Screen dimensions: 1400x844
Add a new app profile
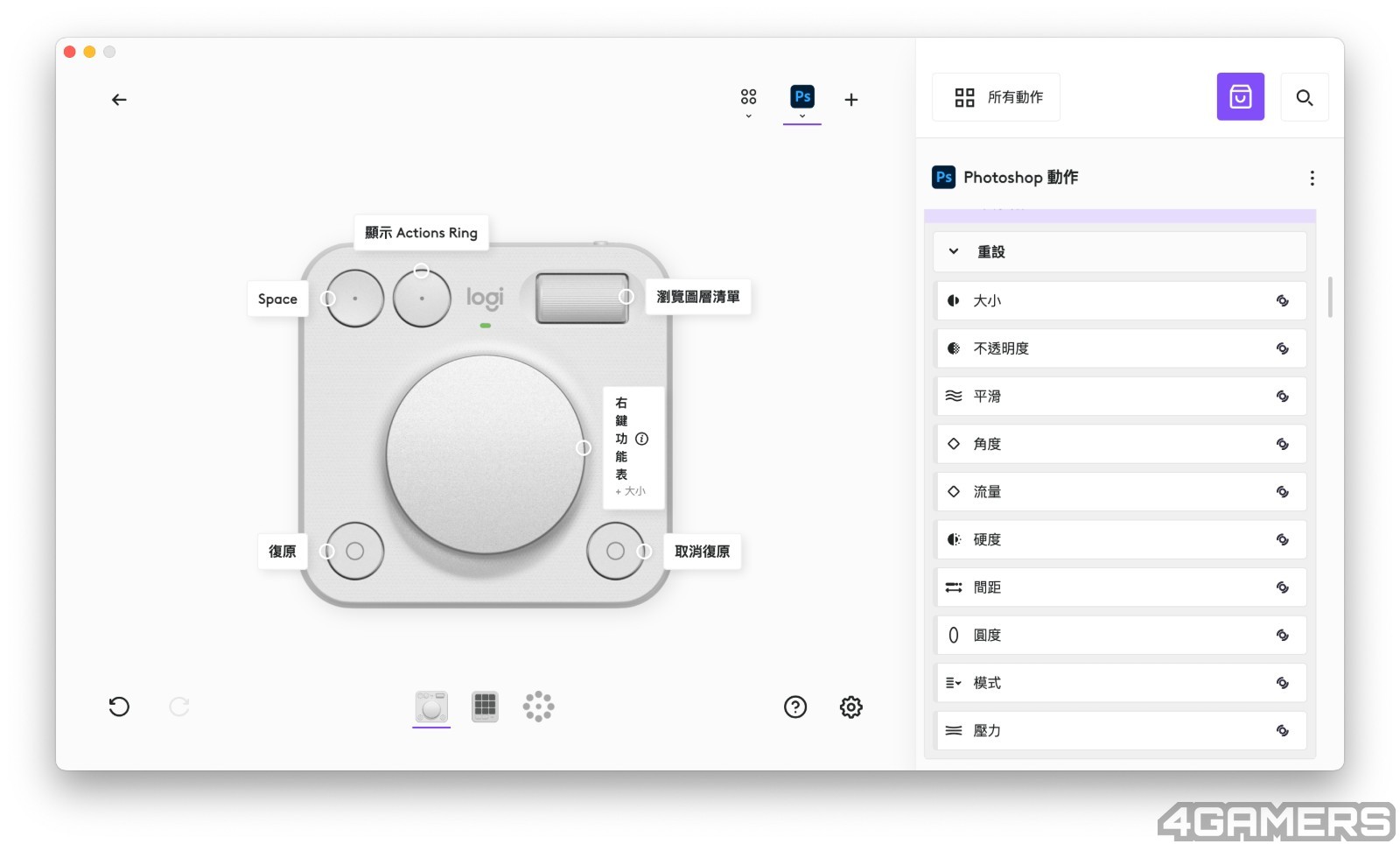point(851,100)
